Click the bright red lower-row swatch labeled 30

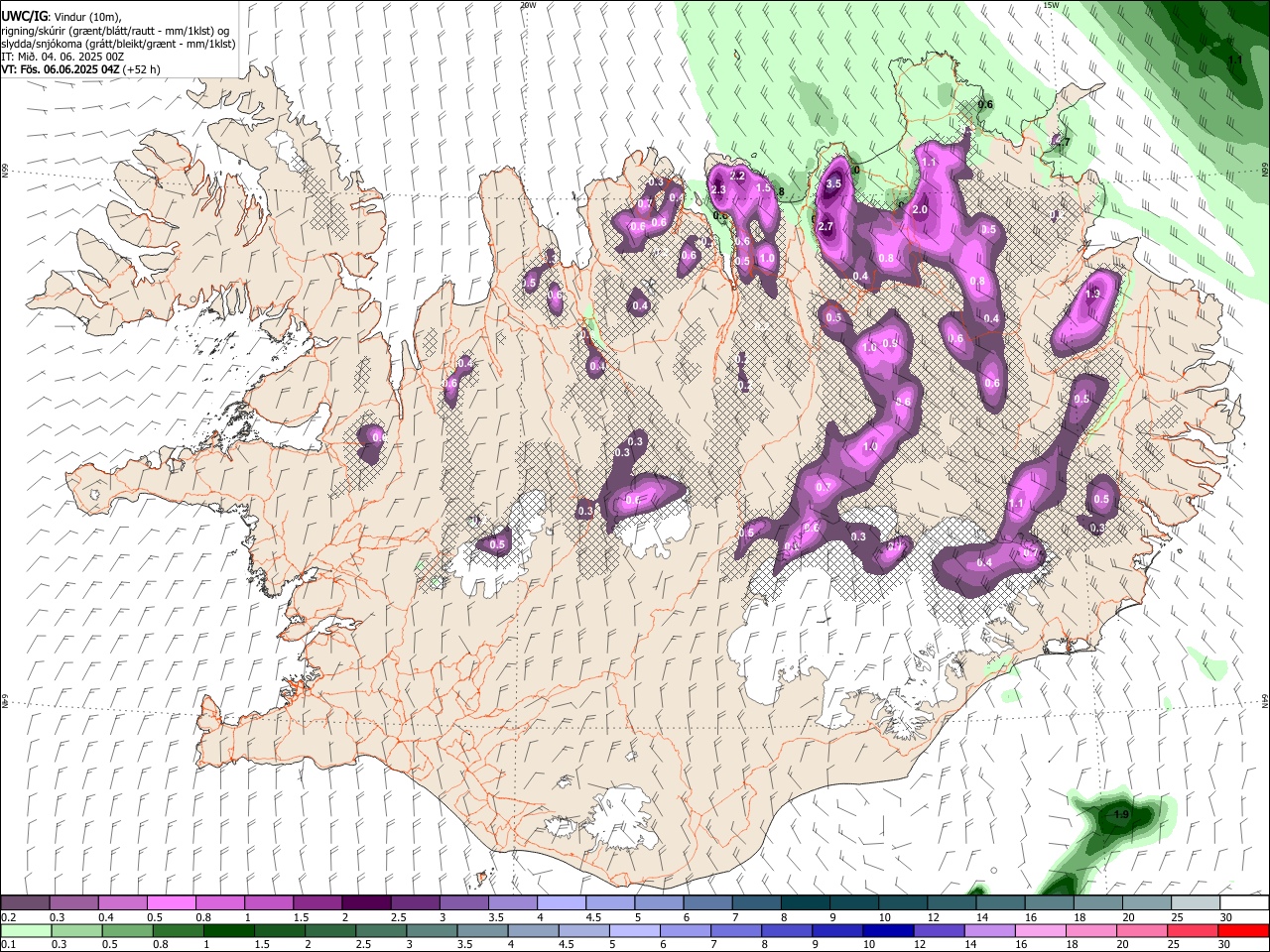pyautogui.click(x=1243, y=930)
